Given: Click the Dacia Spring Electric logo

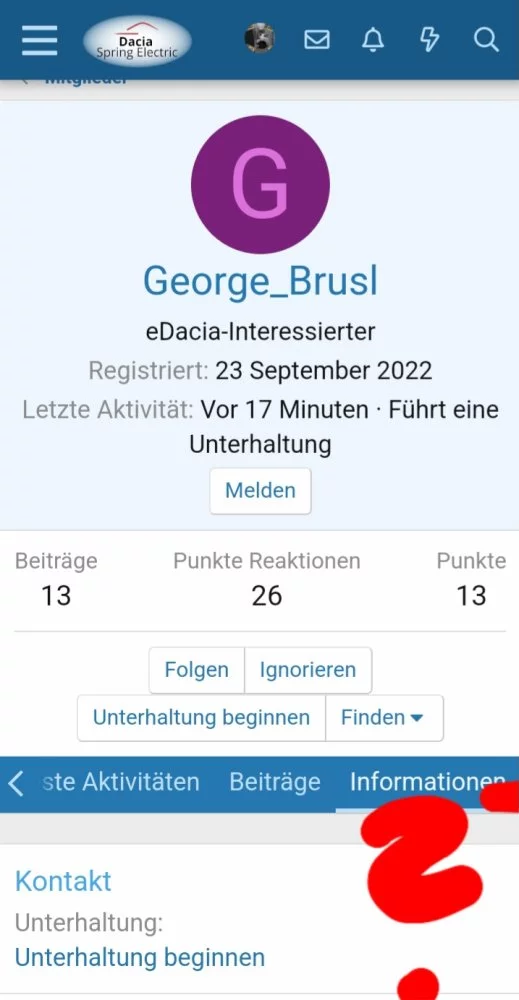Looking at the screenshot, I should (137, 41).
